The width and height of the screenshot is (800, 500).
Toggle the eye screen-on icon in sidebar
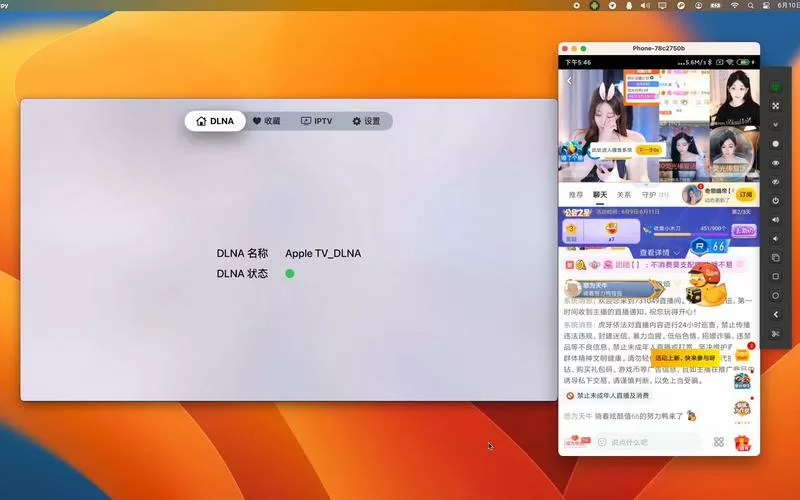776,163
